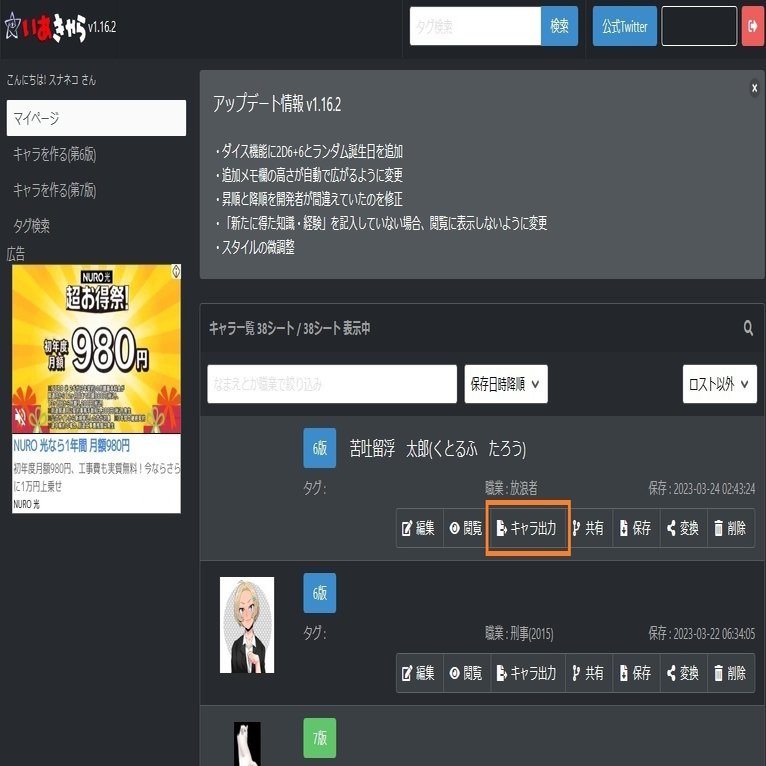Click the red logout icon at top right
The height and width of the screenshot is (766, 766).
(x=753, y=26)
